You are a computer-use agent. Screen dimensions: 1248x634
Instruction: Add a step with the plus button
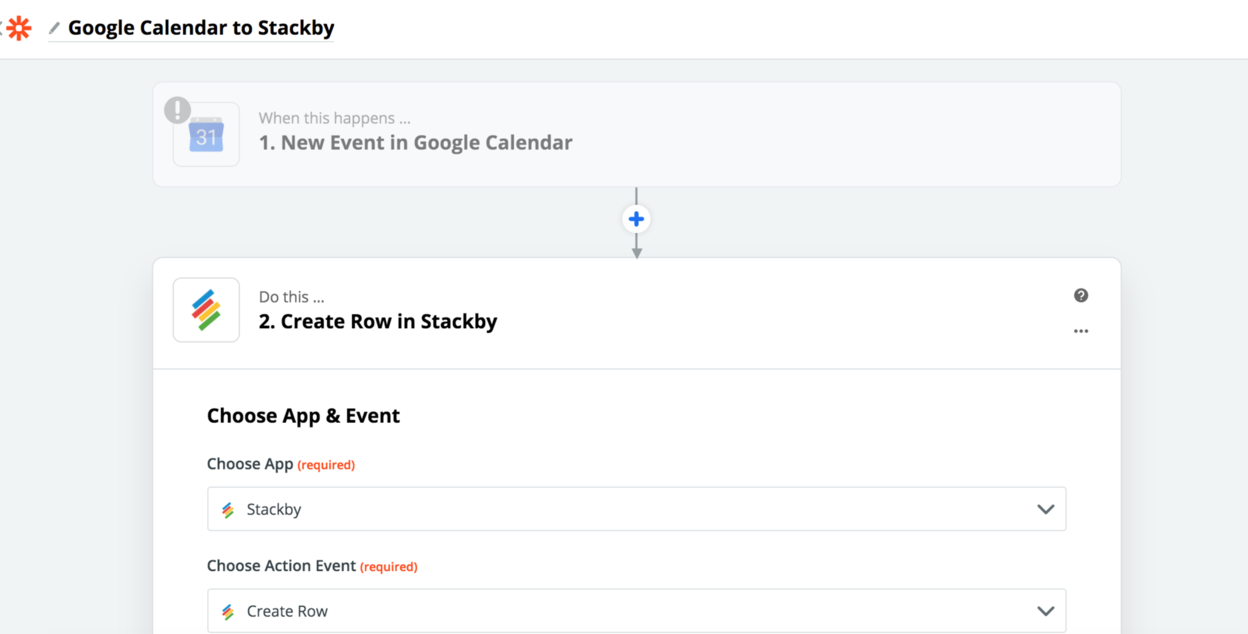point(636,219)
